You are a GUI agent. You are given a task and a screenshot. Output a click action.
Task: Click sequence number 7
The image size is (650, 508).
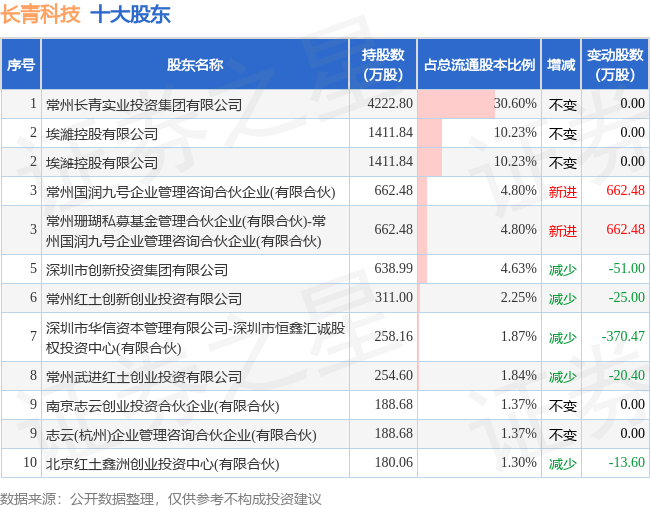point(34,336)
